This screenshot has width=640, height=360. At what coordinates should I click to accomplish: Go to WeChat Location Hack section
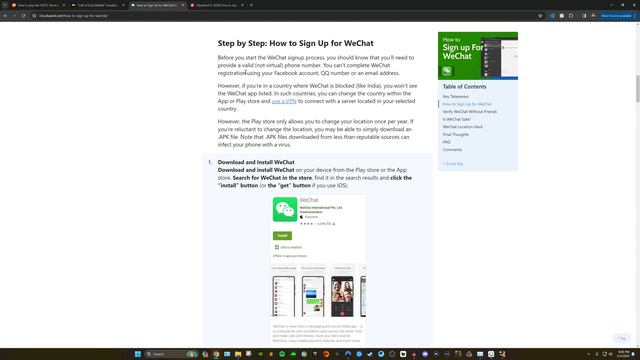462,127
